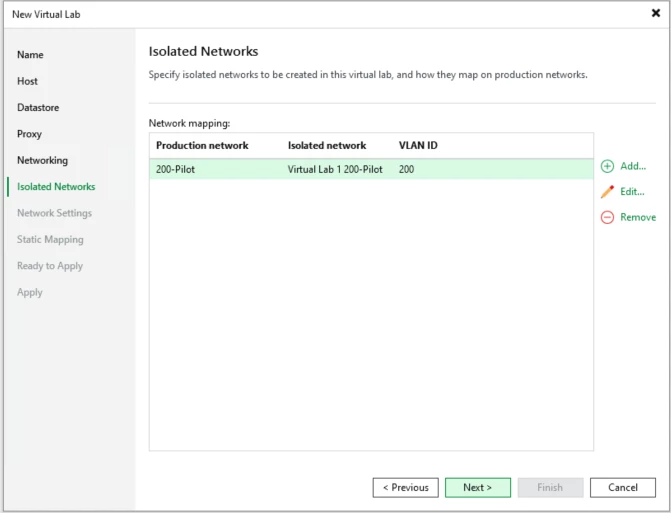Select the Isolated Networks step
The height and width of the screenshot is (513, 671).
click(x=56, y=187)
